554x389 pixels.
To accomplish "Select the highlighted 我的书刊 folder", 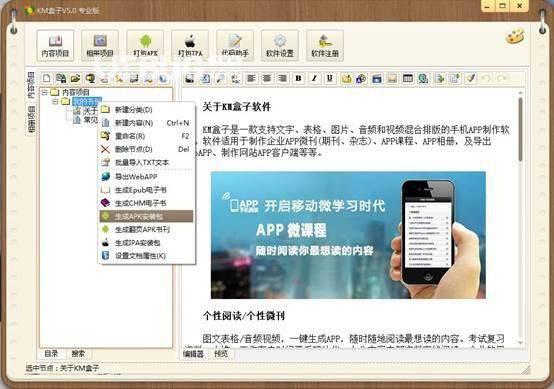I will [87, 102].
